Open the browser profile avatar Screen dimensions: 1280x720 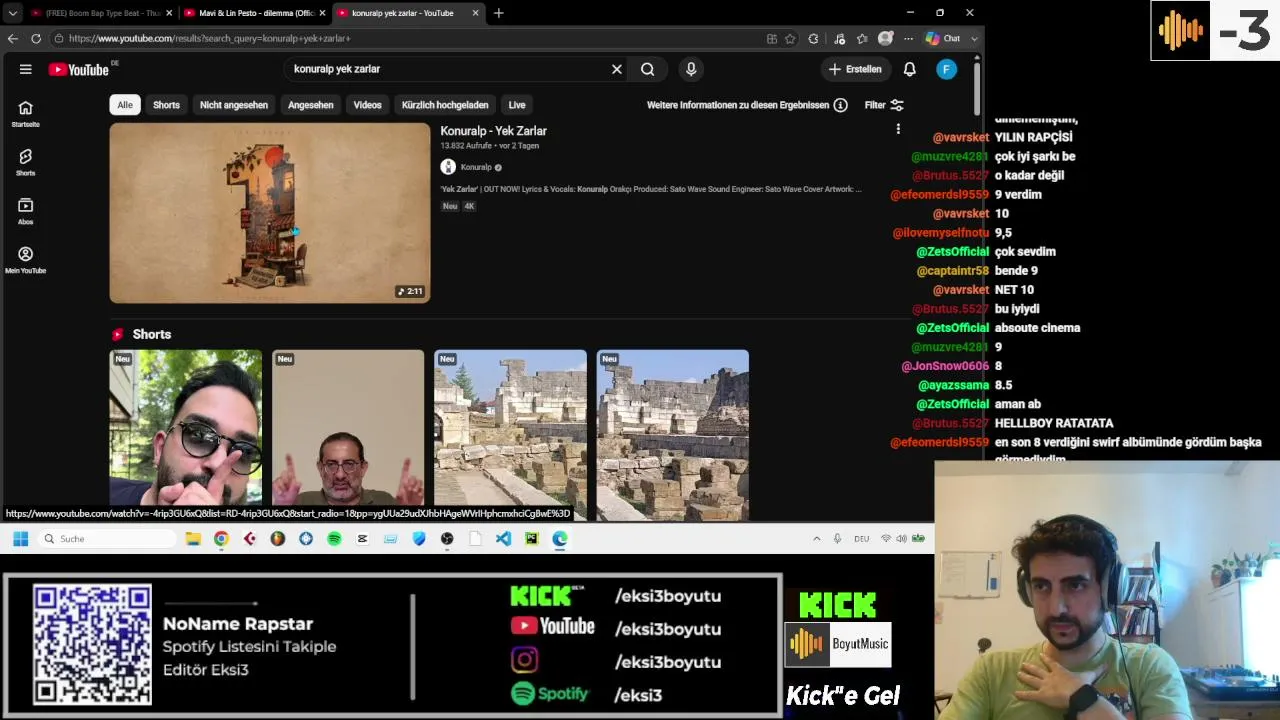[x=885, y=38]
